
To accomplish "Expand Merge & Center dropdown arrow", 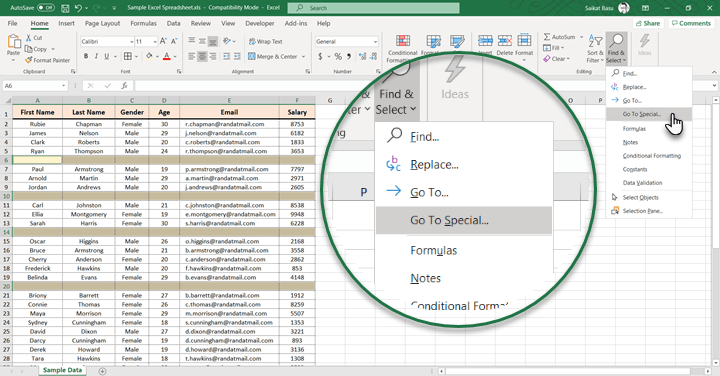I will pyautogui.click(x=304, y=56).
